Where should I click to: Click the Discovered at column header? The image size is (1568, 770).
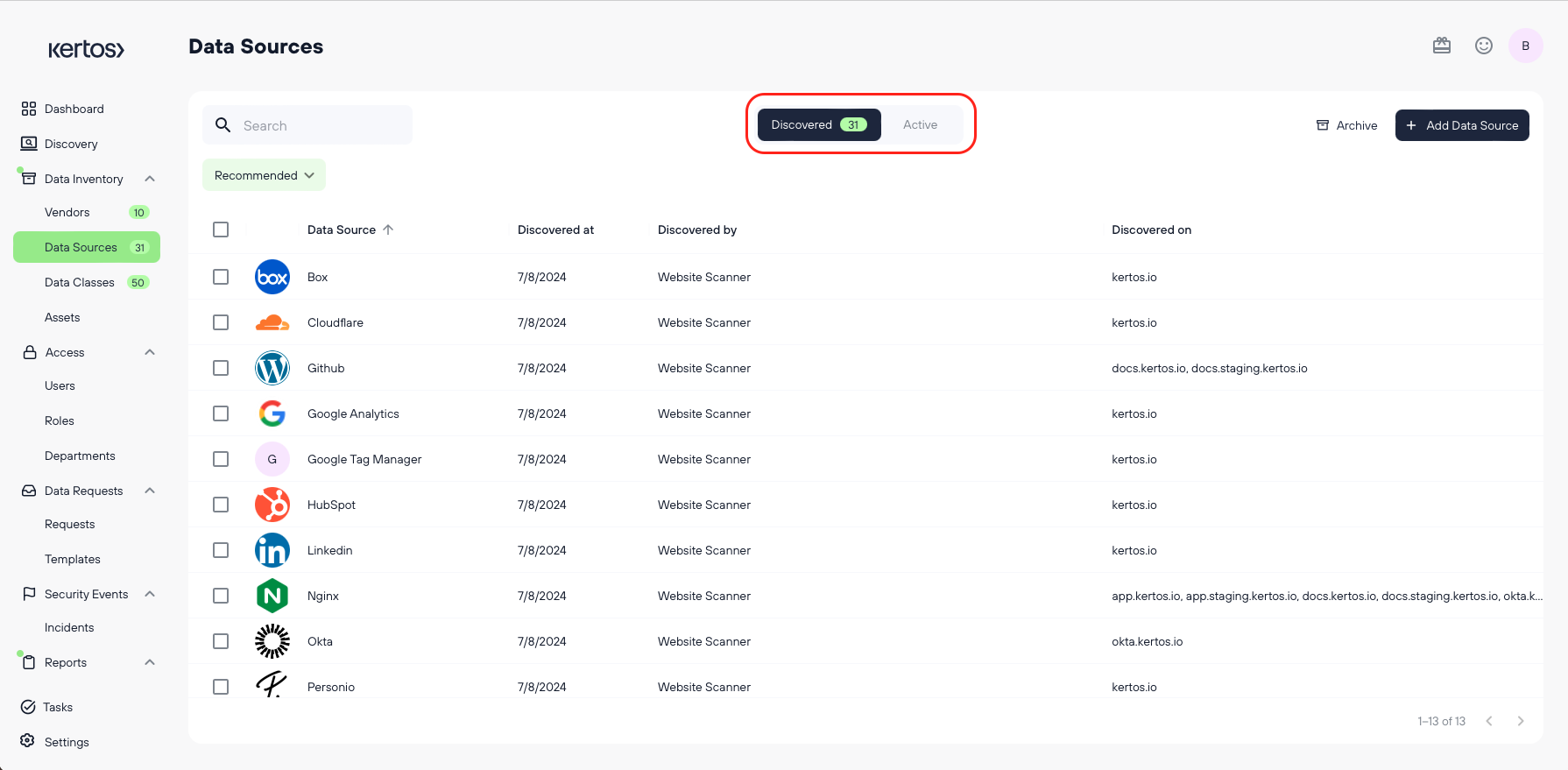[555, 230]
